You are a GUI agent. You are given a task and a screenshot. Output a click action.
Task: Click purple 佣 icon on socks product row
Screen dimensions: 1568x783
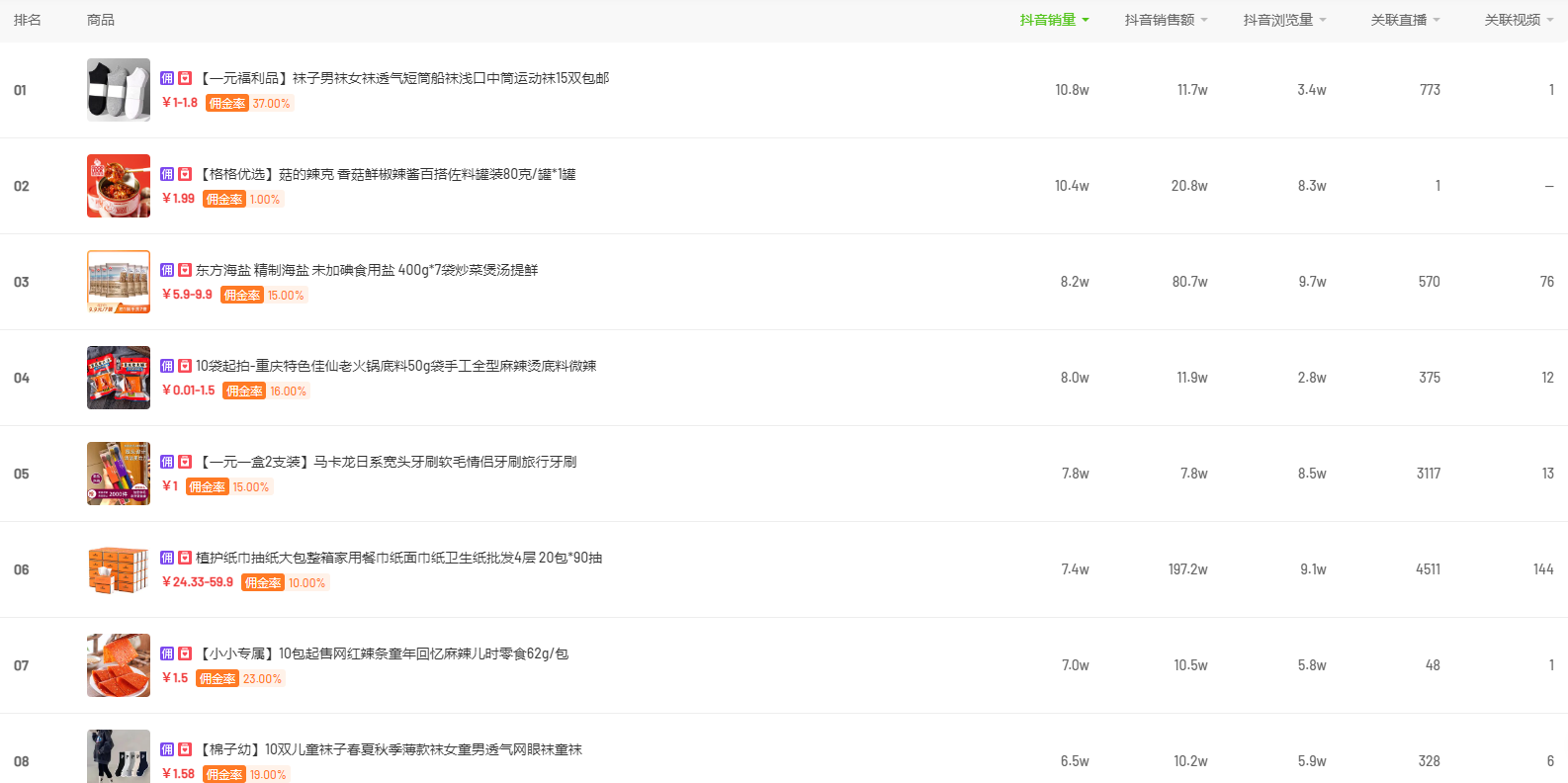pyautogui.click(x=167, y=78)
